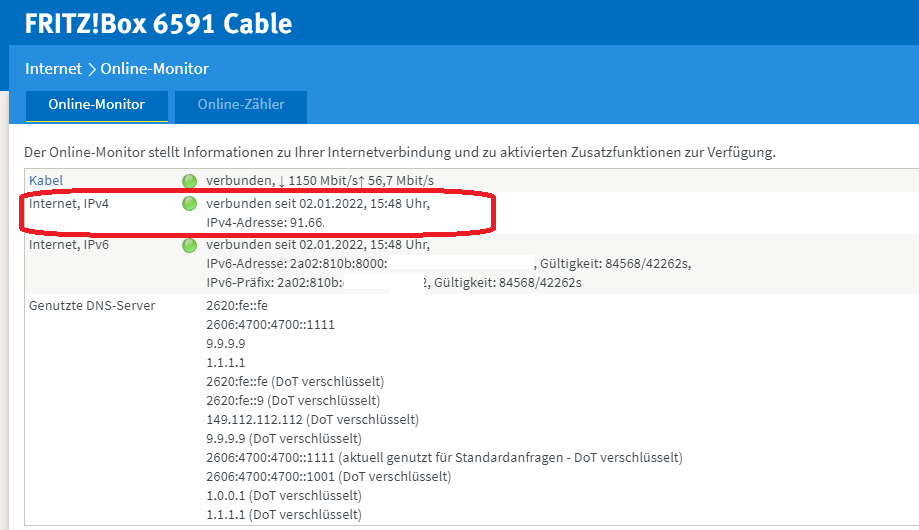Open the Kabel connection link

point(46,181)
